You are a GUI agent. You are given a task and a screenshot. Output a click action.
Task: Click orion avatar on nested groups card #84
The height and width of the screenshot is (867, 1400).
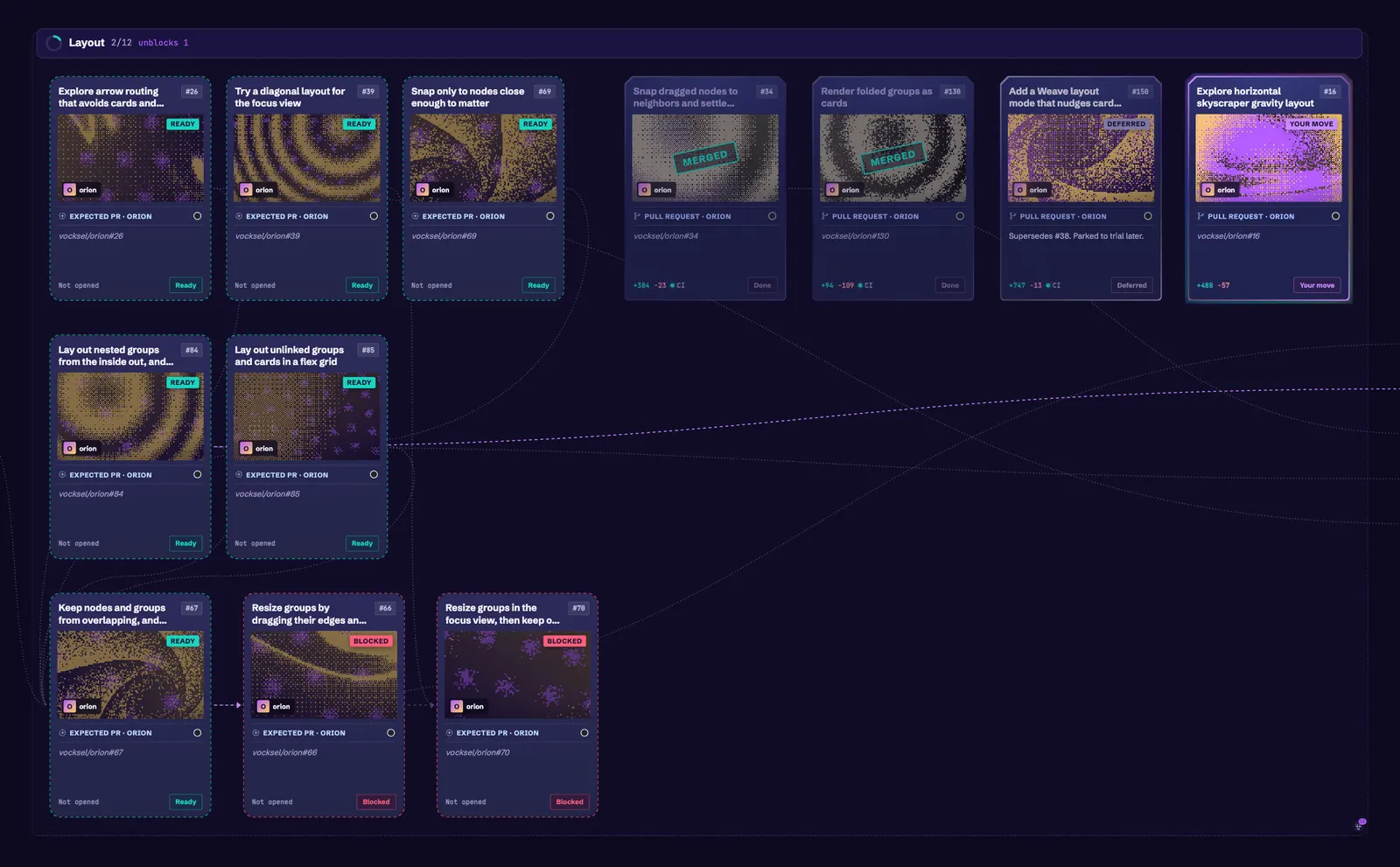pos(69,448)
